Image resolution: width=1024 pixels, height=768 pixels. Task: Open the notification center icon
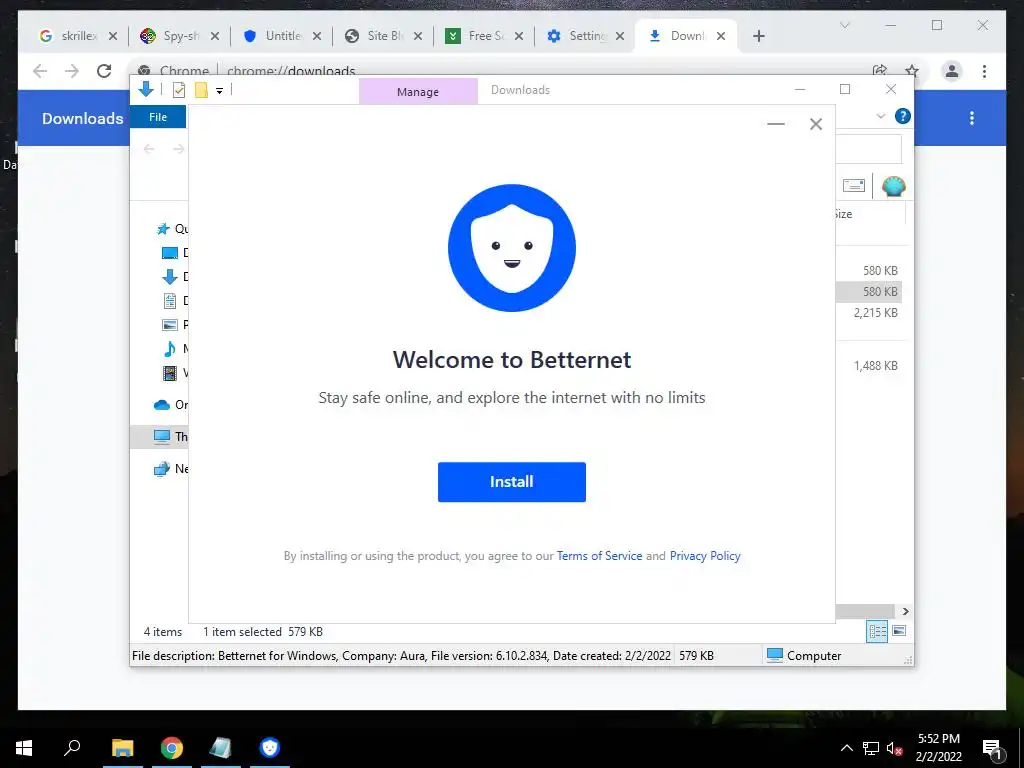(x=992, y=748)
